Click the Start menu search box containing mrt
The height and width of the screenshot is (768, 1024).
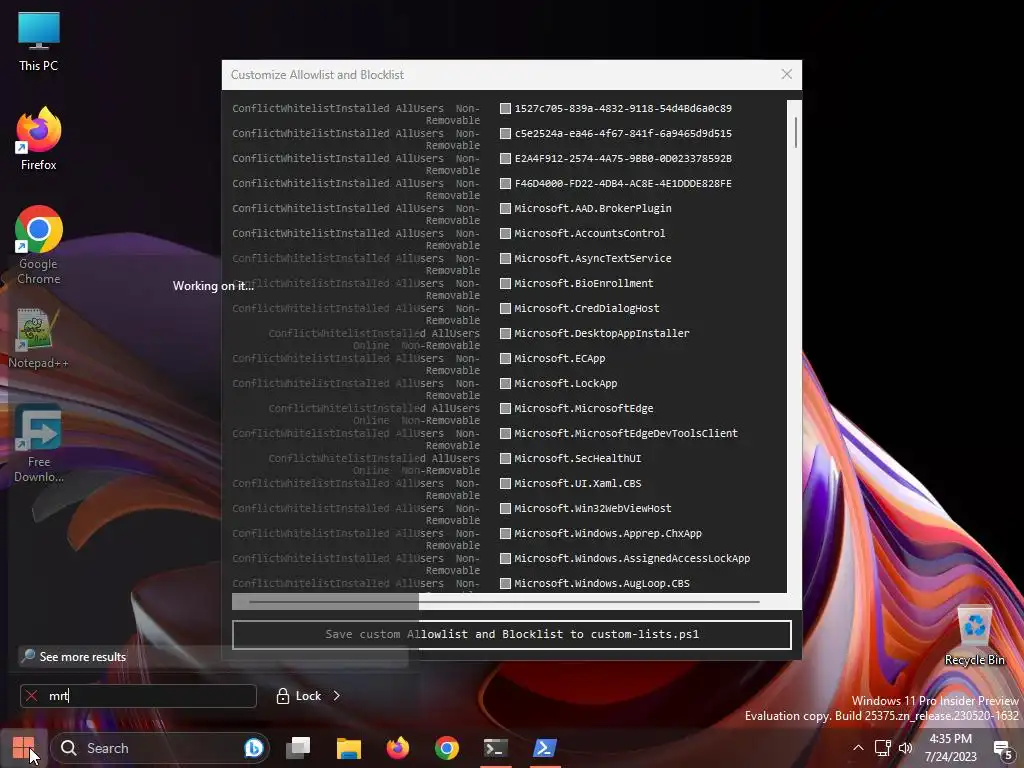point(138,696)
